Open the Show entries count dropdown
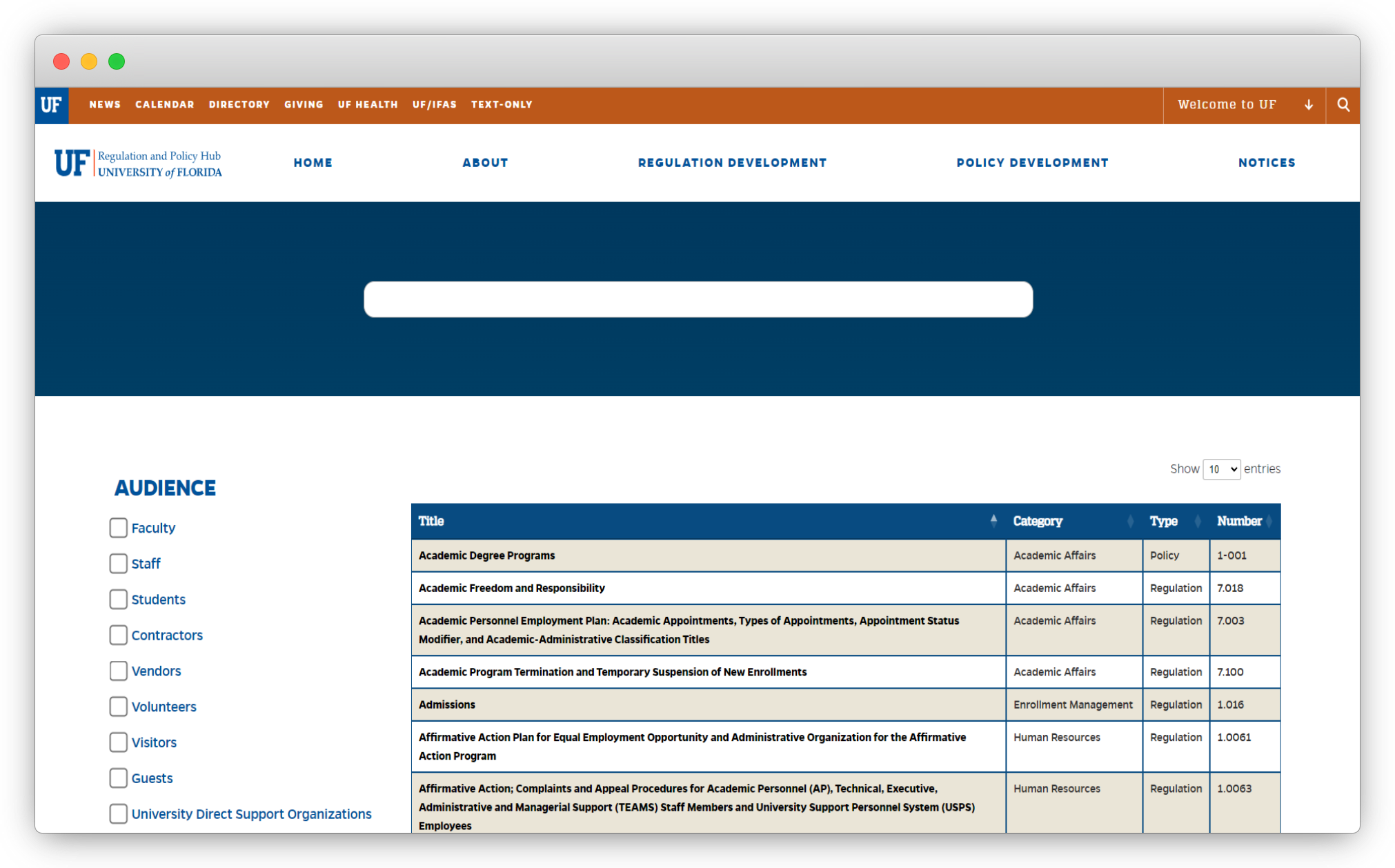Viewport: 1395px width, 868px height. pos(1220,469)
